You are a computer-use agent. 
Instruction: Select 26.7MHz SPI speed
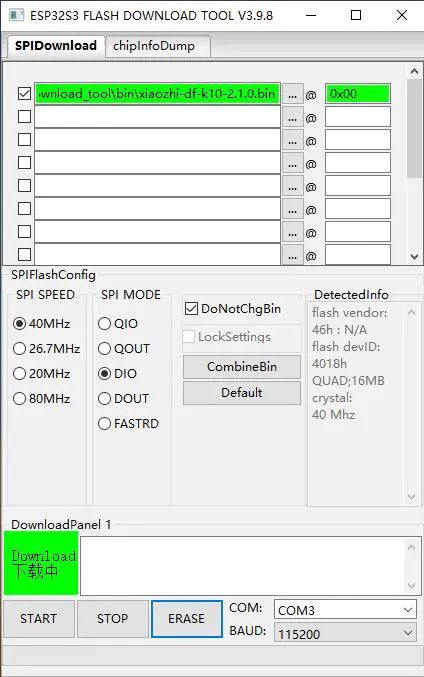pos(47,348)
